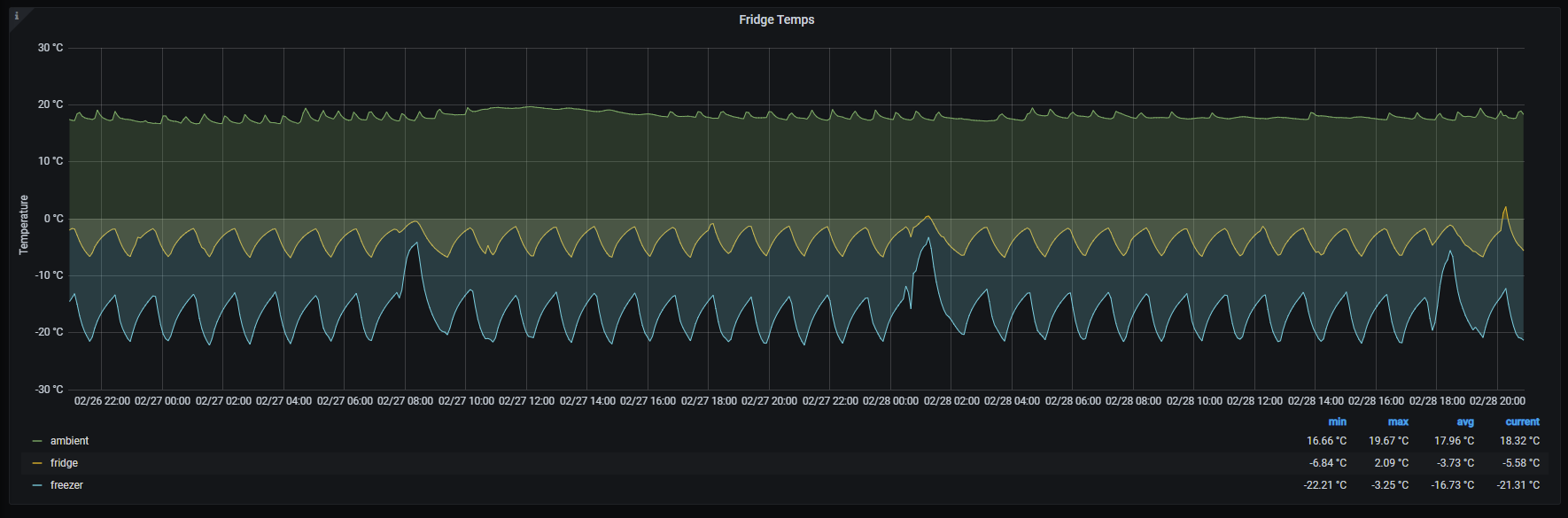Open the Fridge Temps panel title menu
Viewport: 1568px width, 518px height.
776,19
